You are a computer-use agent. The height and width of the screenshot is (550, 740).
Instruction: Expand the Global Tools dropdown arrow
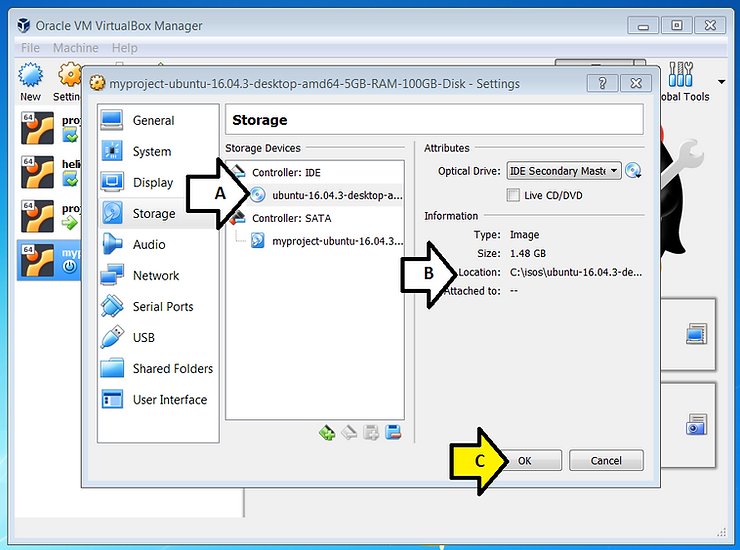pyautogui.click(x=722, y=82)
